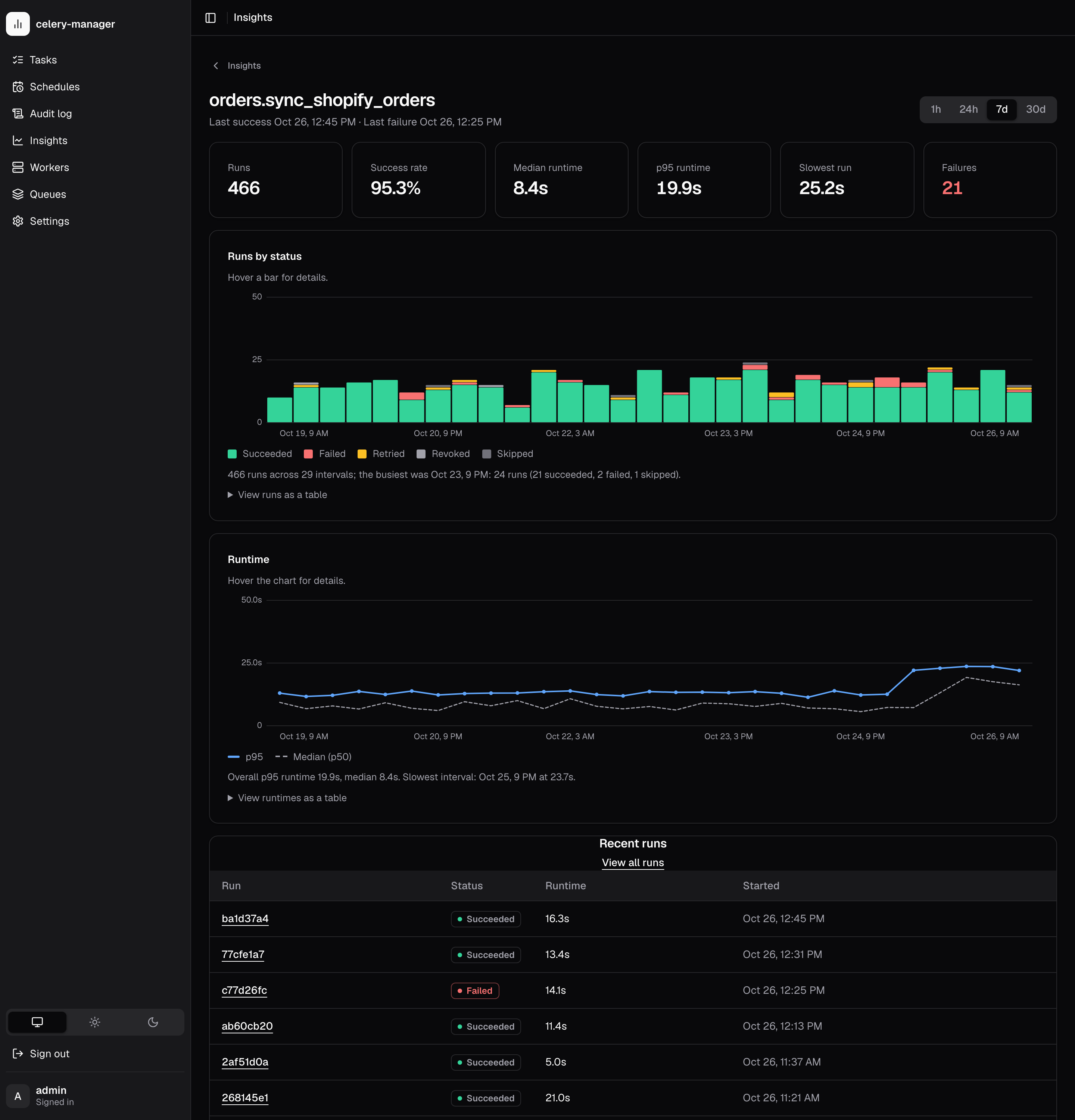Select the 1h time range
This screenshot has width=1075, height=1120.
[x=936, y=109]
